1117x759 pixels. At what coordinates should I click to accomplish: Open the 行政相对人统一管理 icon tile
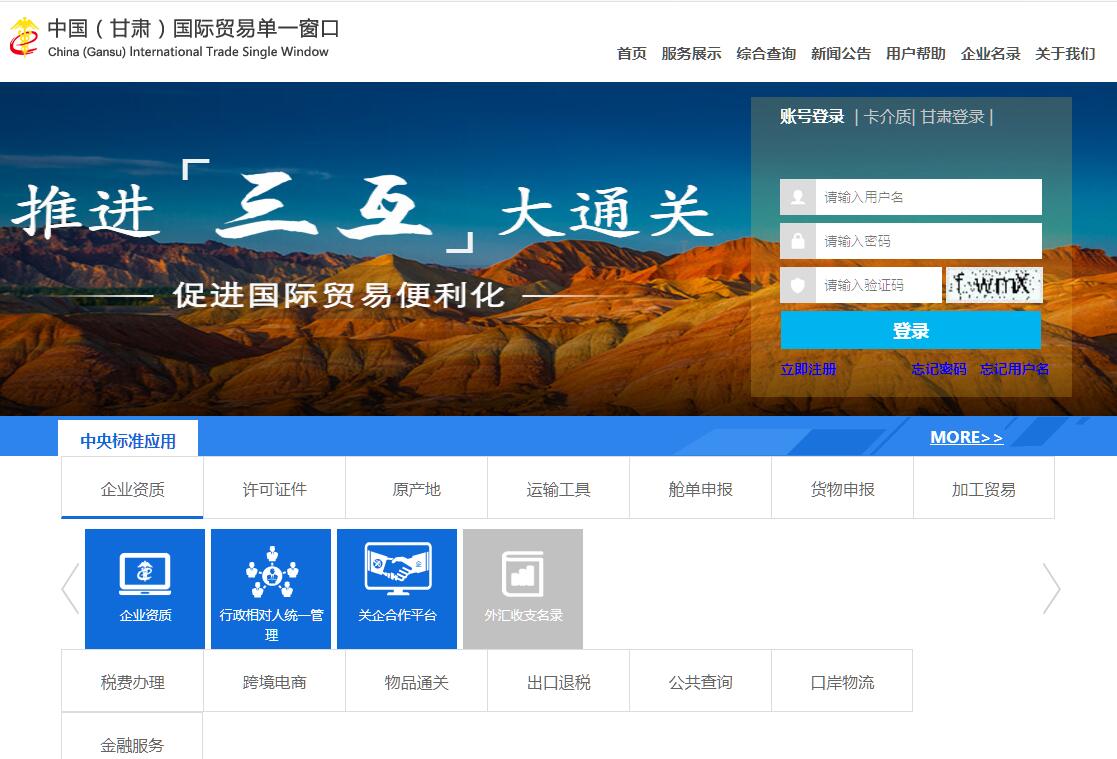[271, 588]
